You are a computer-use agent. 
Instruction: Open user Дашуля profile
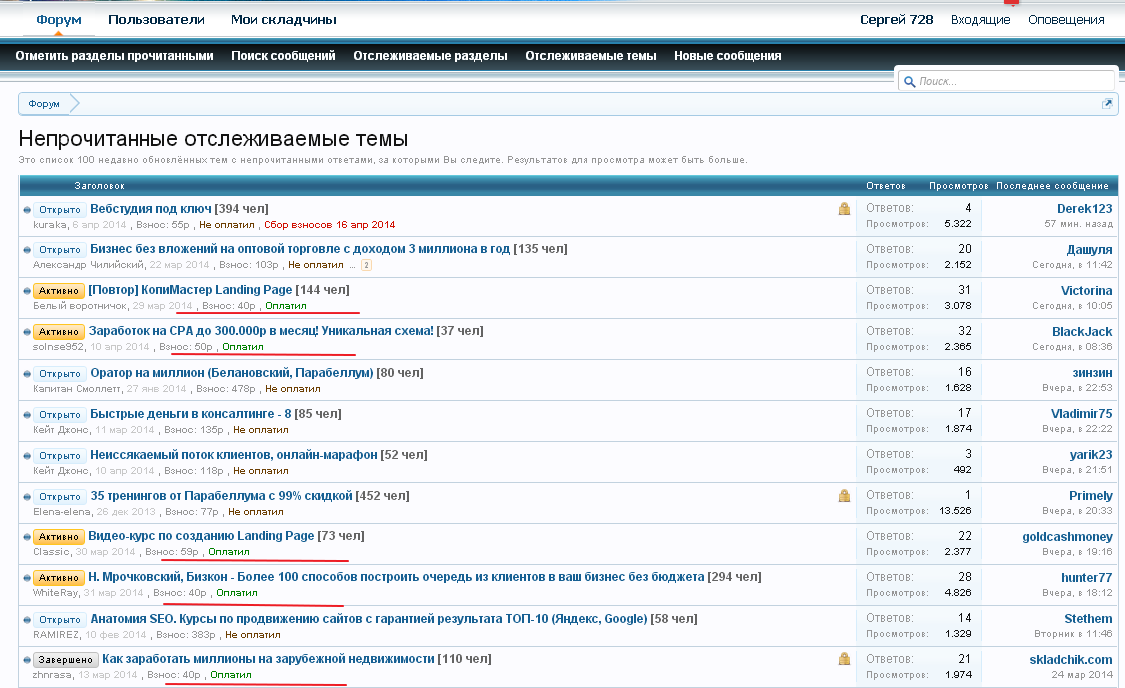(1089, 250)
